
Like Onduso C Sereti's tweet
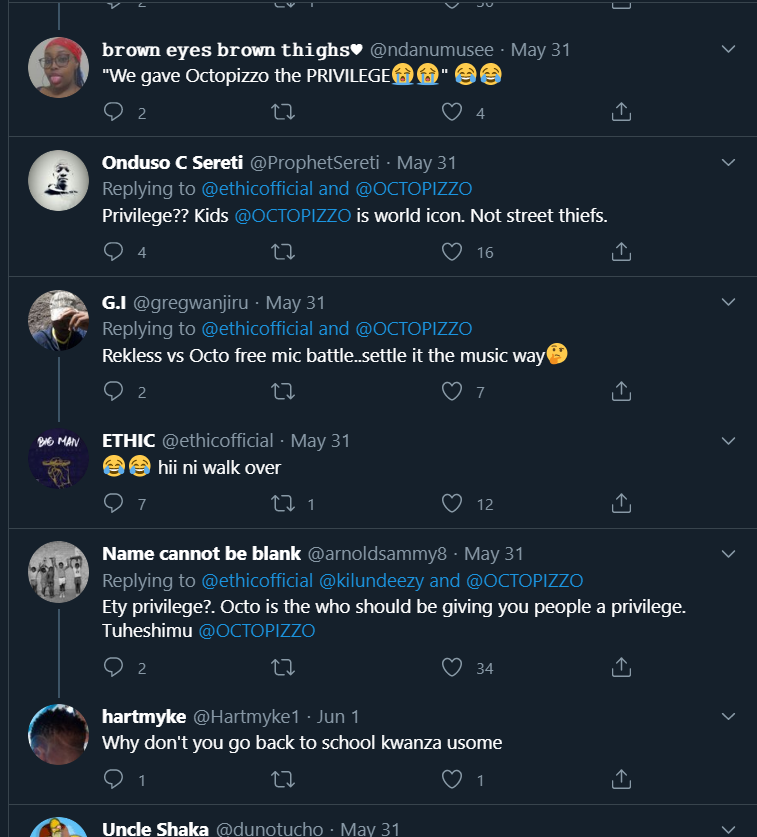point(453,252)
